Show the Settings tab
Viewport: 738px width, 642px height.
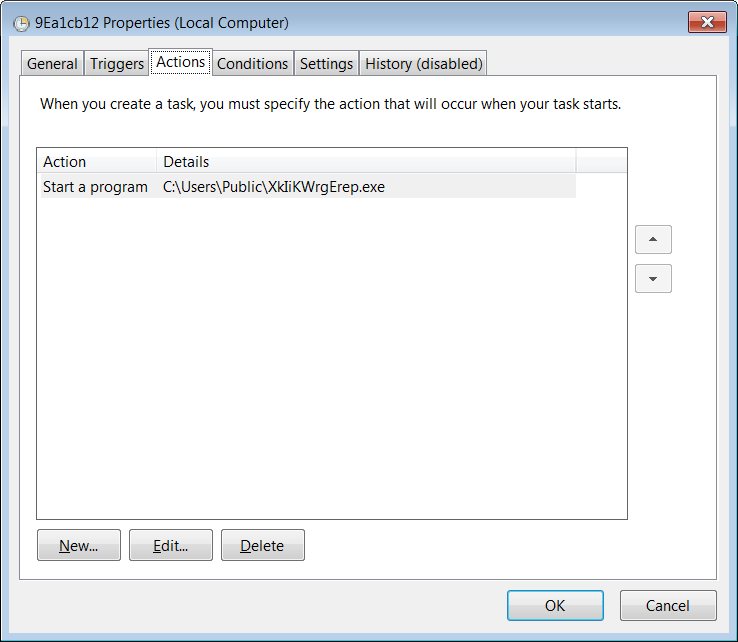pos(327,64)
